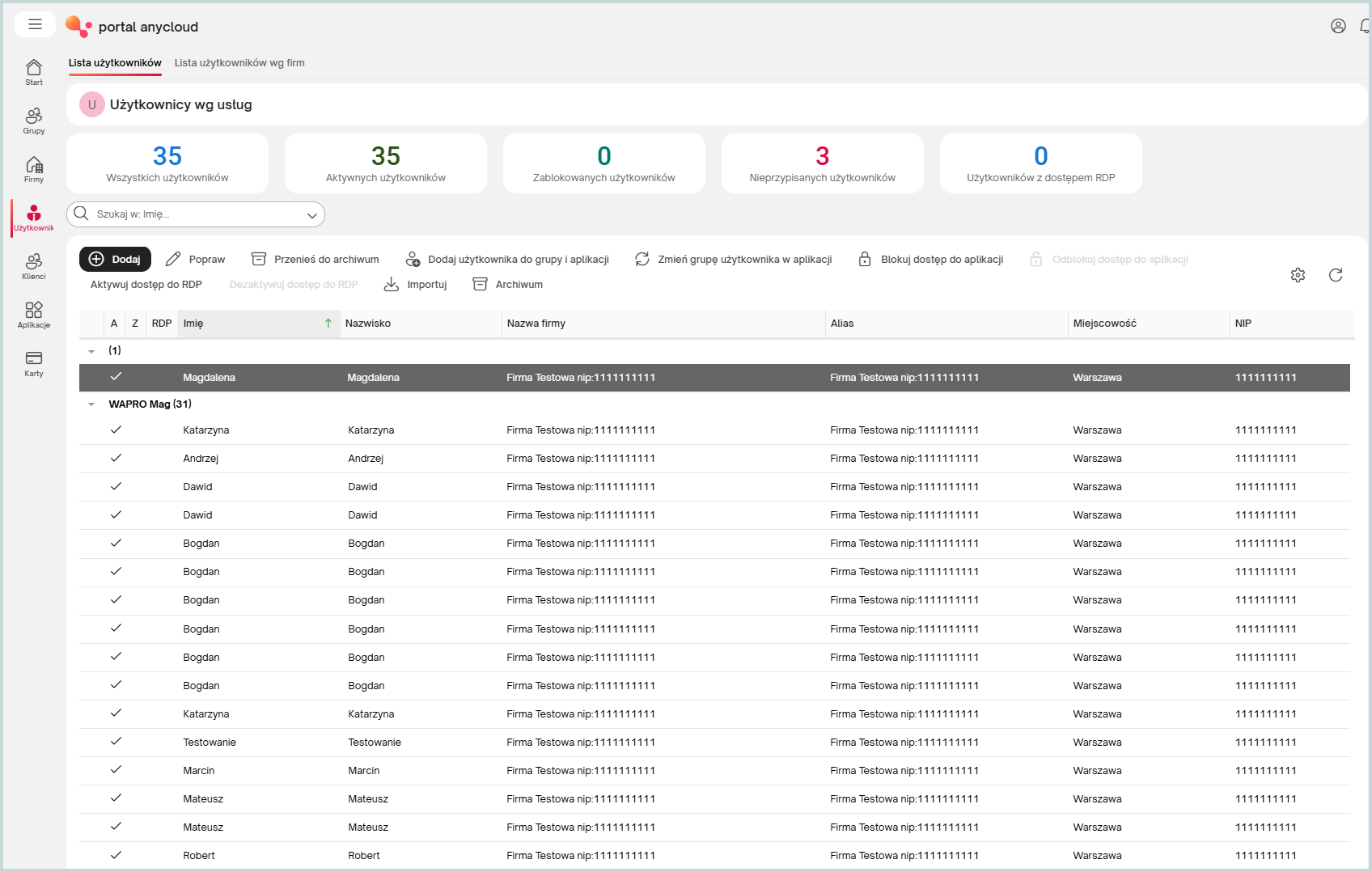Select Wszystkich użytkowników 35 card
The image size is (1372, 872).
[167, 163]
